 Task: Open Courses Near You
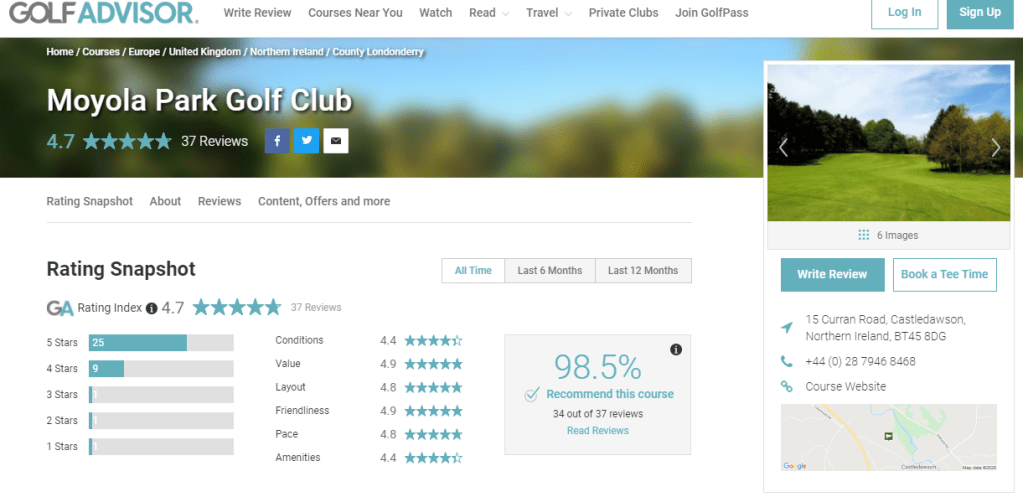[x=356, y=13]
